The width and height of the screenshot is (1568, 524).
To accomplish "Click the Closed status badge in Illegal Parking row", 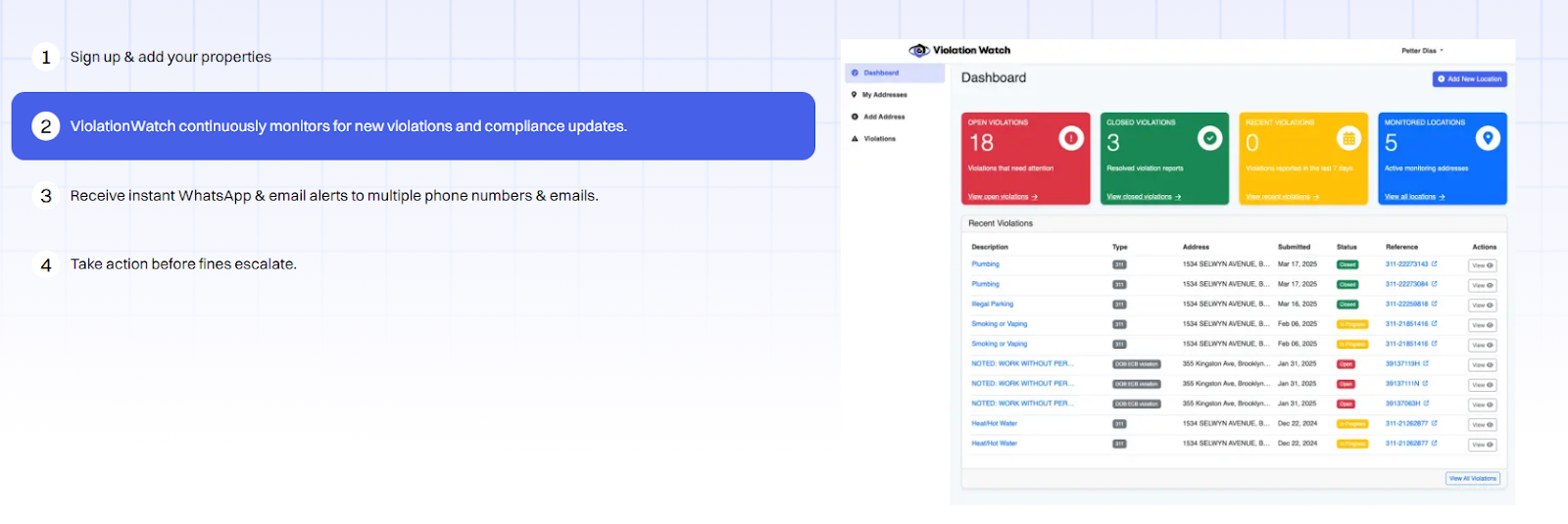I will tap(1347, 305).
